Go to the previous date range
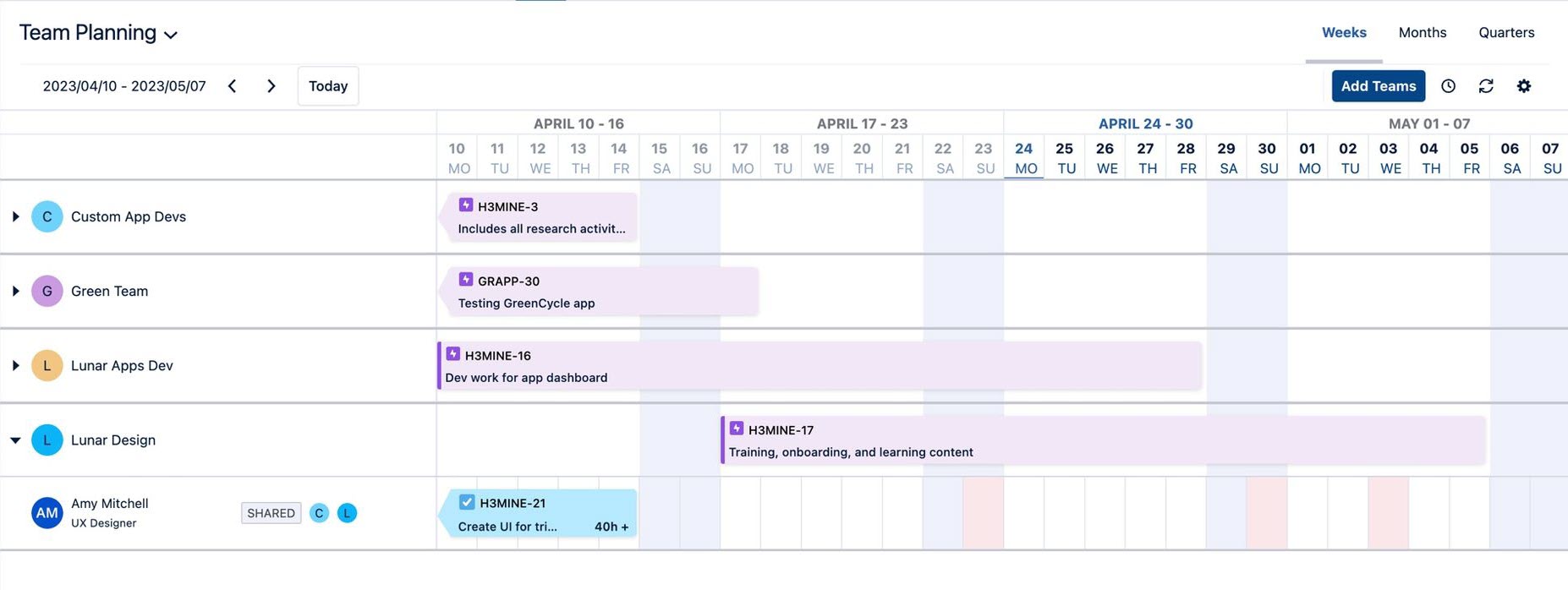1568x590 pixels. coord(233,86)
